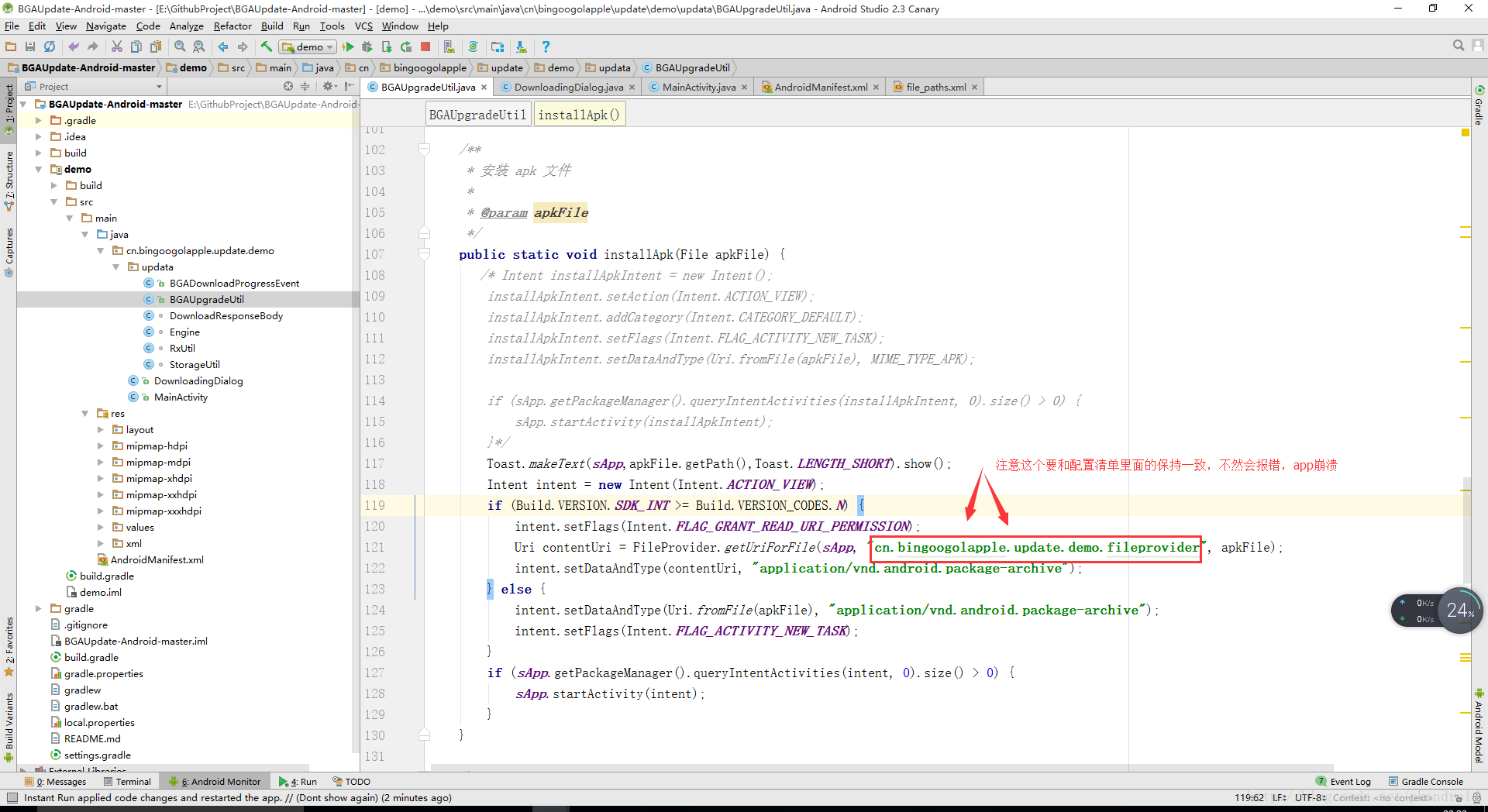The width and height of the screenshot is (1488, 812).
Task: Expand the .gradle folder
Action: point(38,120)
